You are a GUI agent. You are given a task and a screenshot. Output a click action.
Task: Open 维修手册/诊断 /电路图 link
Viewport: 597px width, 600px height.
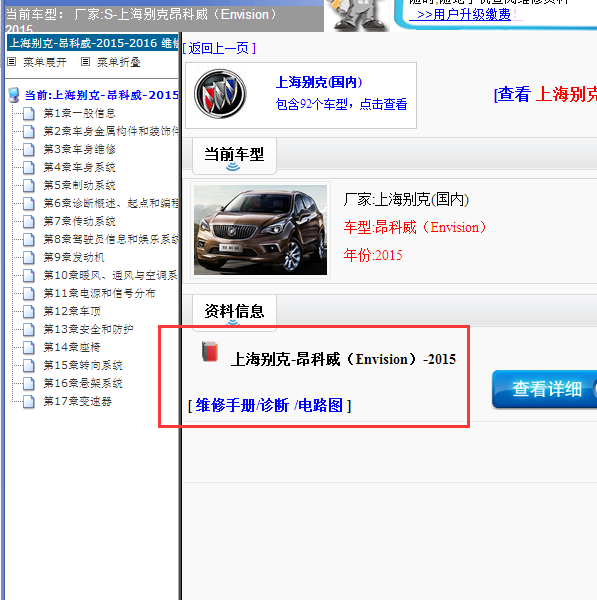[269, 405]
